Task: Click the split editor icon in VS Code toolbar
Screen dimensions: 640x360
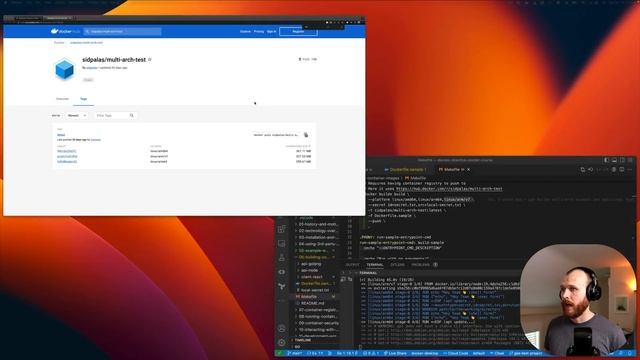Action: (x=622, y=169)
